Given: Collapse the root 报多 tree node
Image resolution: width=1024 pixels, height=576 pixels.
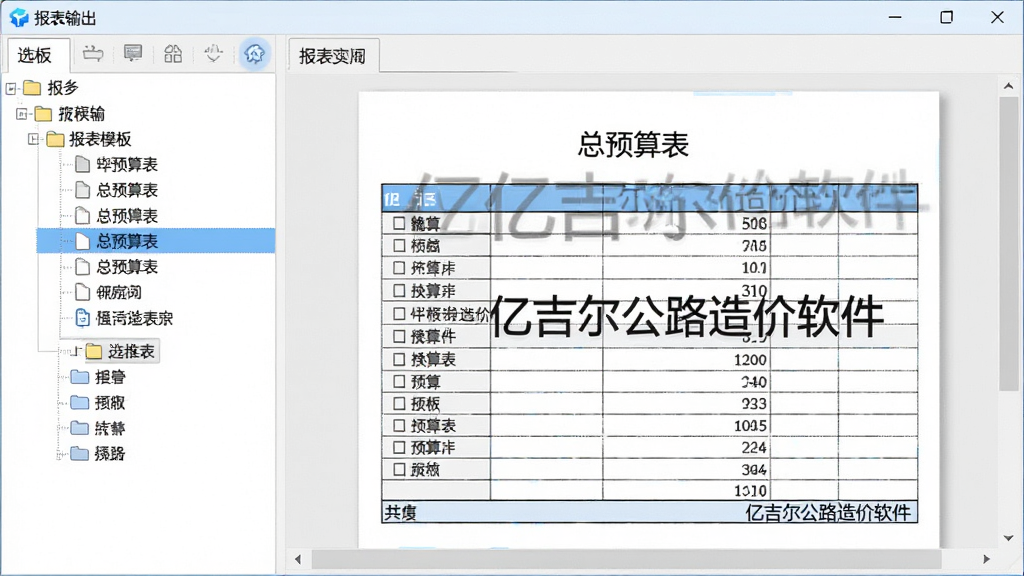Looking at the screenshot, I should [11, 88].
